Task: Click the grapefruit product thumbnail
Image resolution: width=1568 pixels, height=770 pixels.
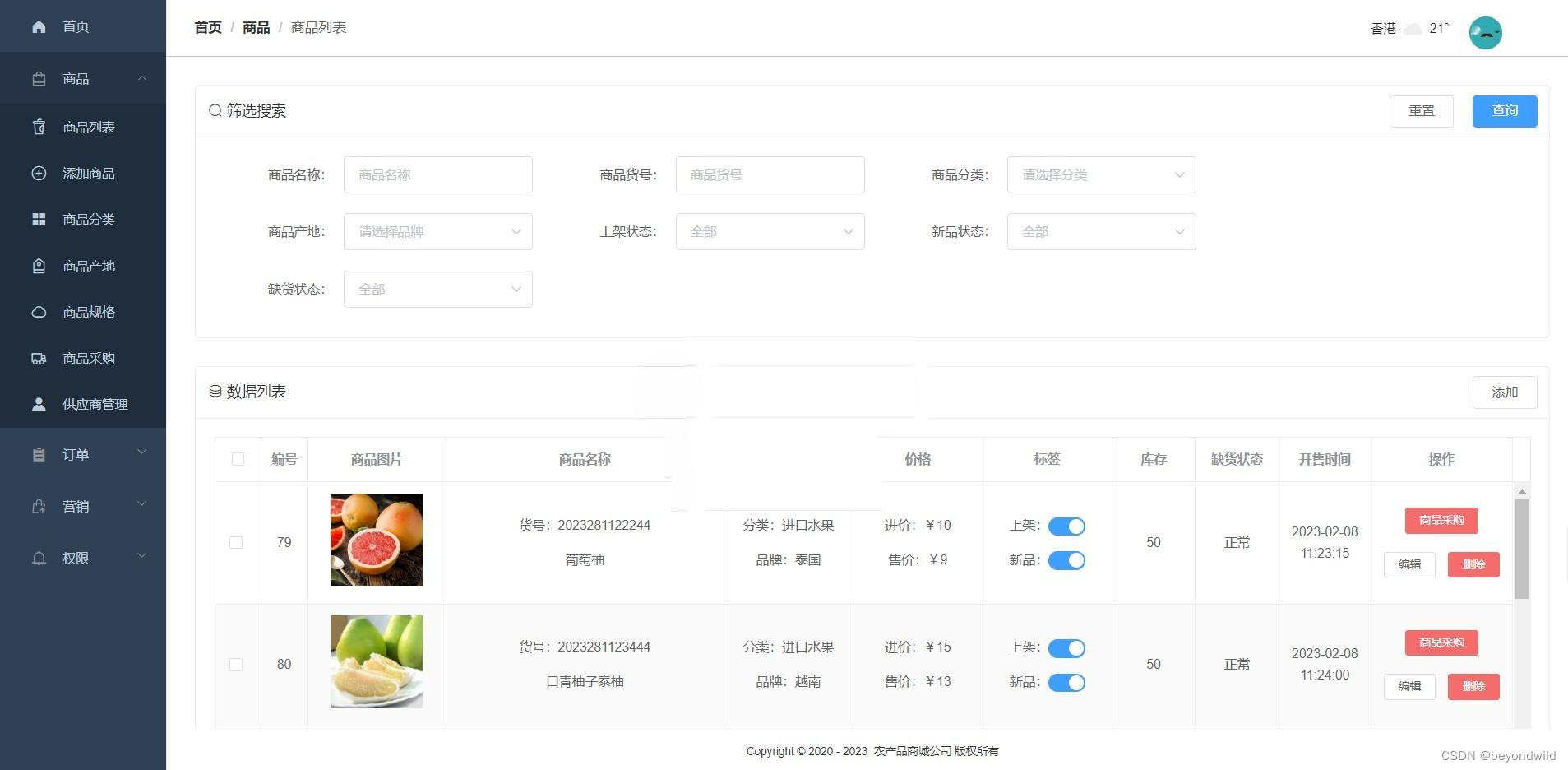Action: pos(376,540)
